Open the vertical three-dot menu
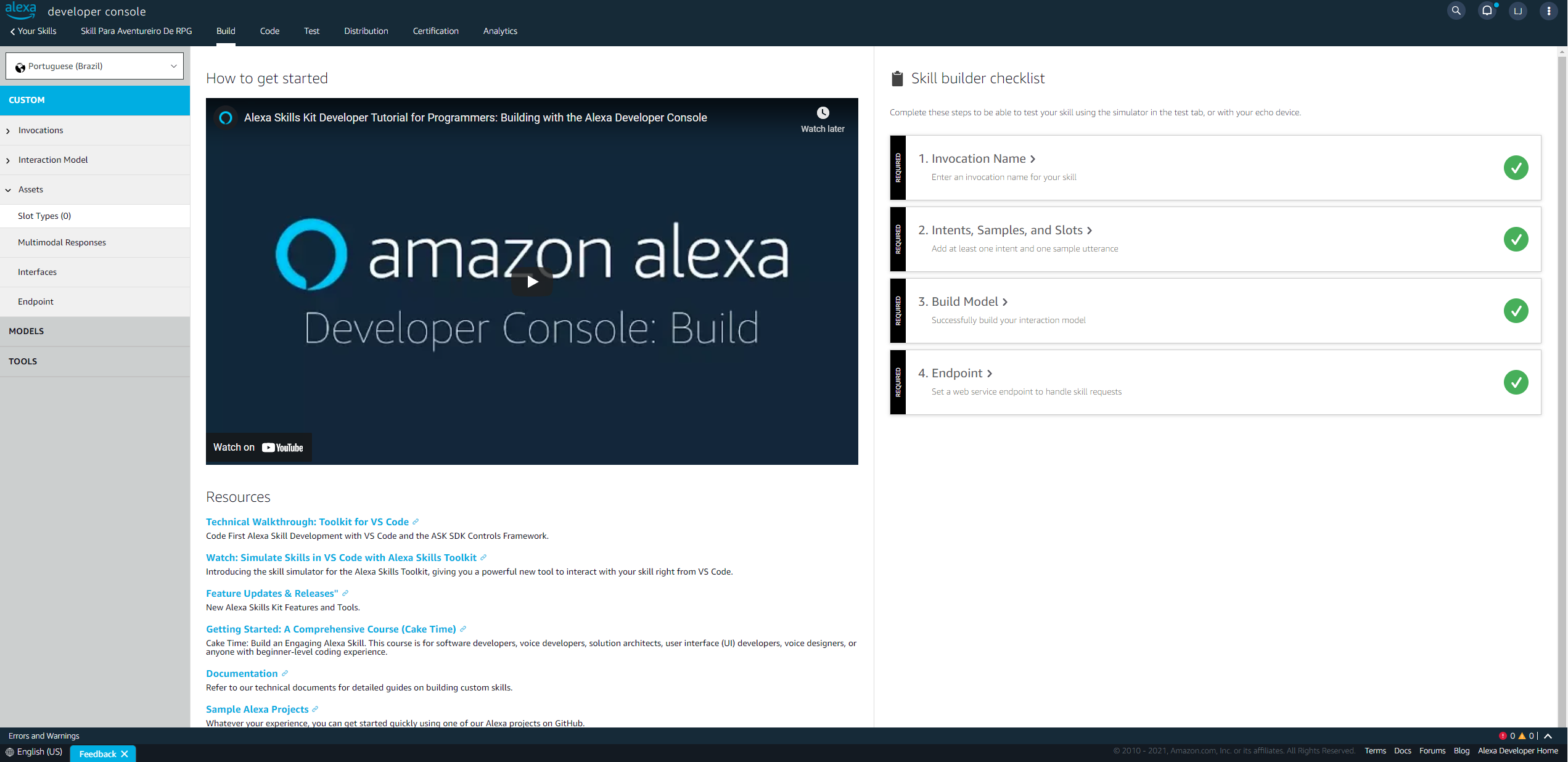 (x=1548, y=10)
